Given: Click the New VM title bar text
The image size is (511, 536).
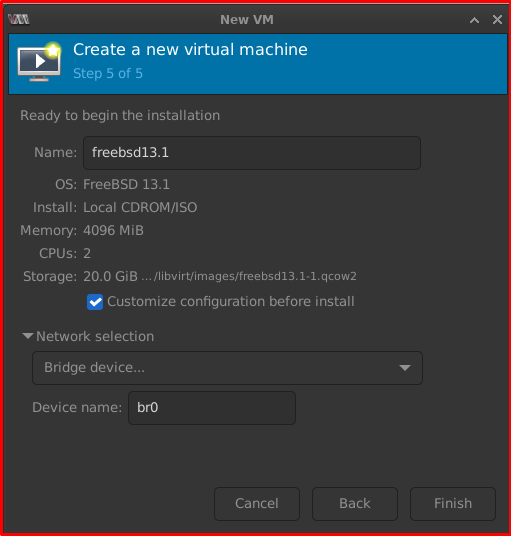Looking at the screenshot, I should pos(247,20).
